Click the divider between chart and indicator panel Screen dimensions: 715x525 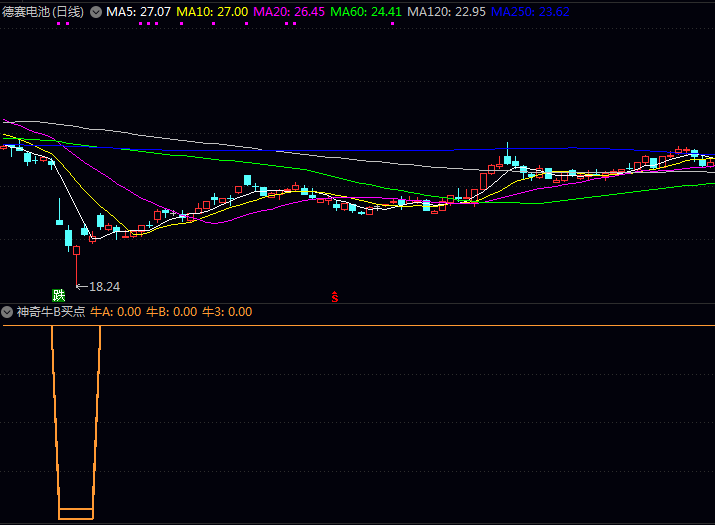357,303
